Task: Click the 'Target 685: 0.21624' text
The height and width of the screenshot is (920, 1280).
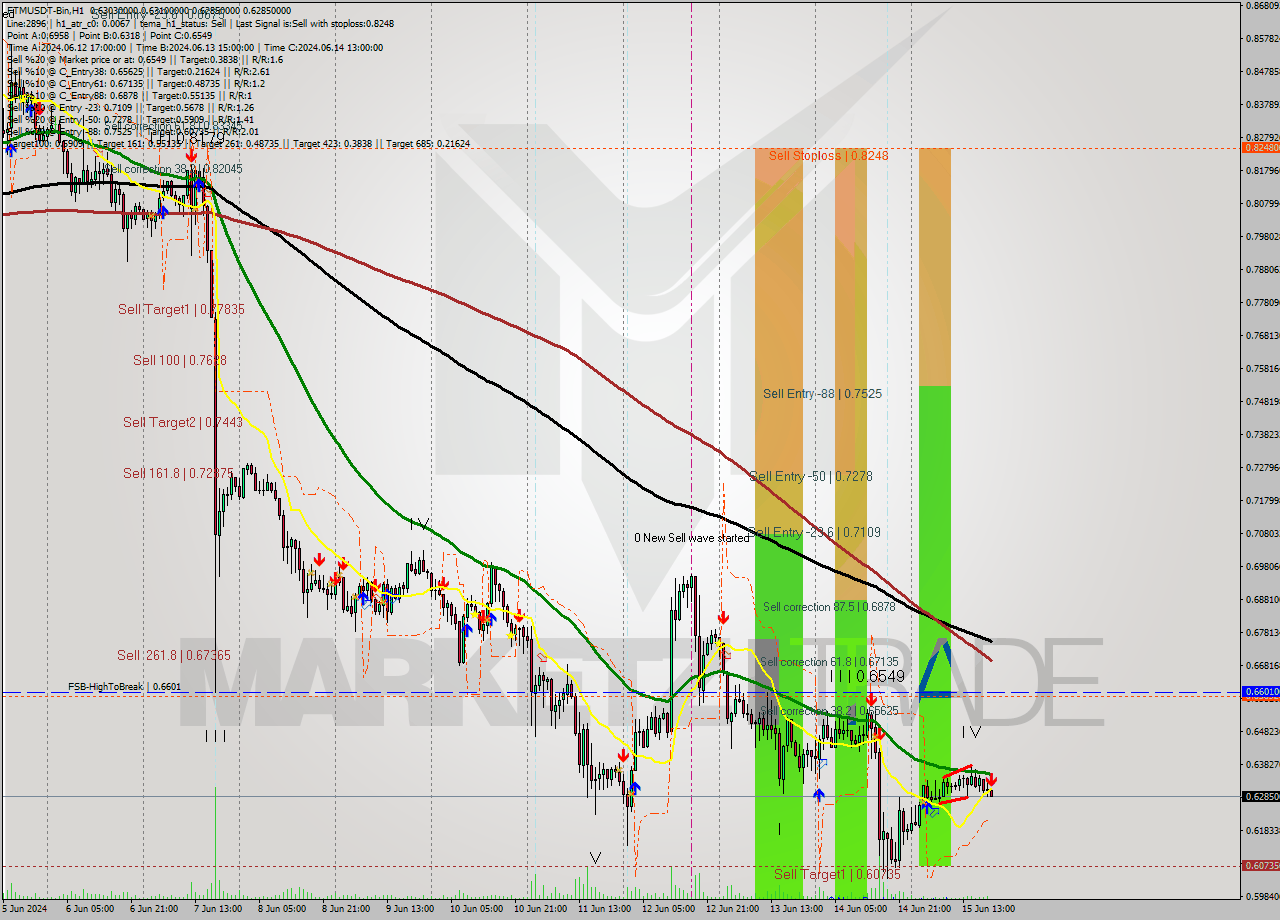Action: point(428,144)
